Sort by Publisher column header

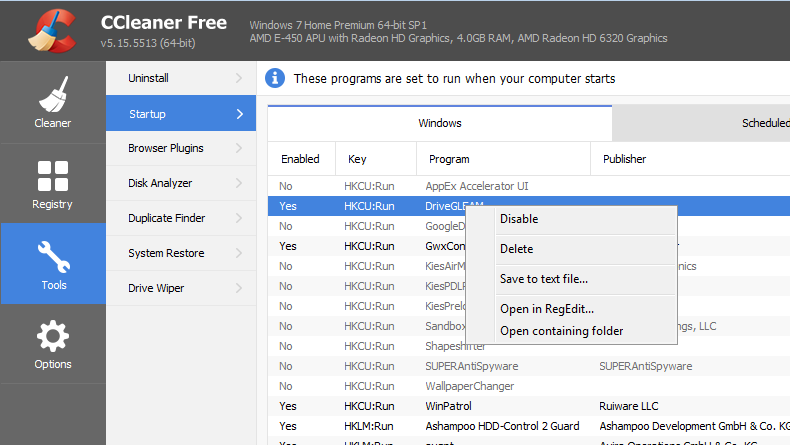pos(690,159)
